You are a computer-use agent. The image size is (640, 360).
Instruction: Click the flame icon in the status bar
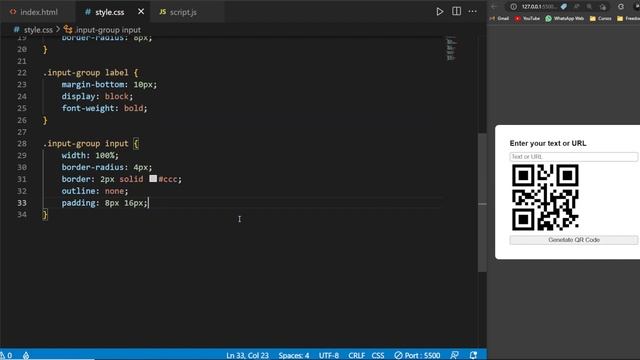(x=26, y=356)
